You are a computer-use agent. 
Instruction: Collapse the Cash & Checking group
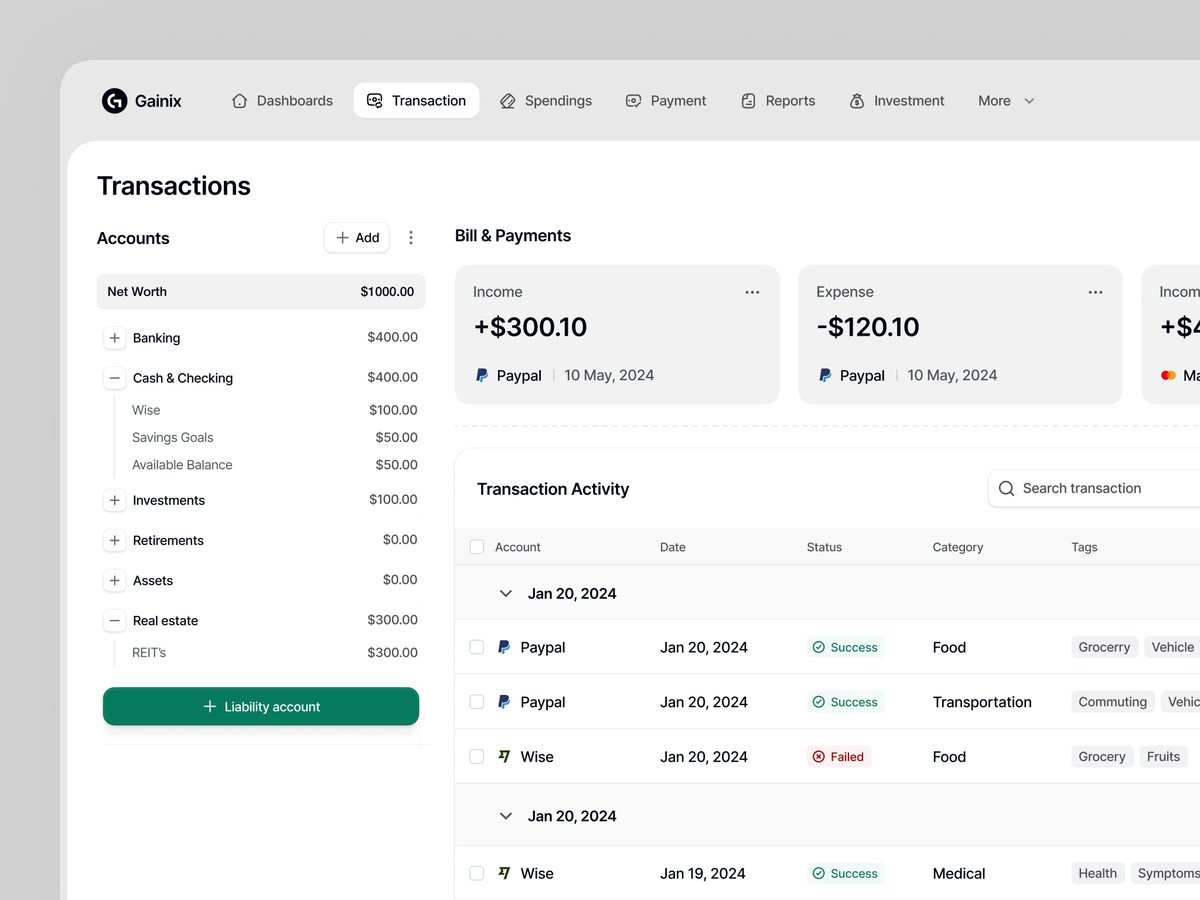coord(114,378)
